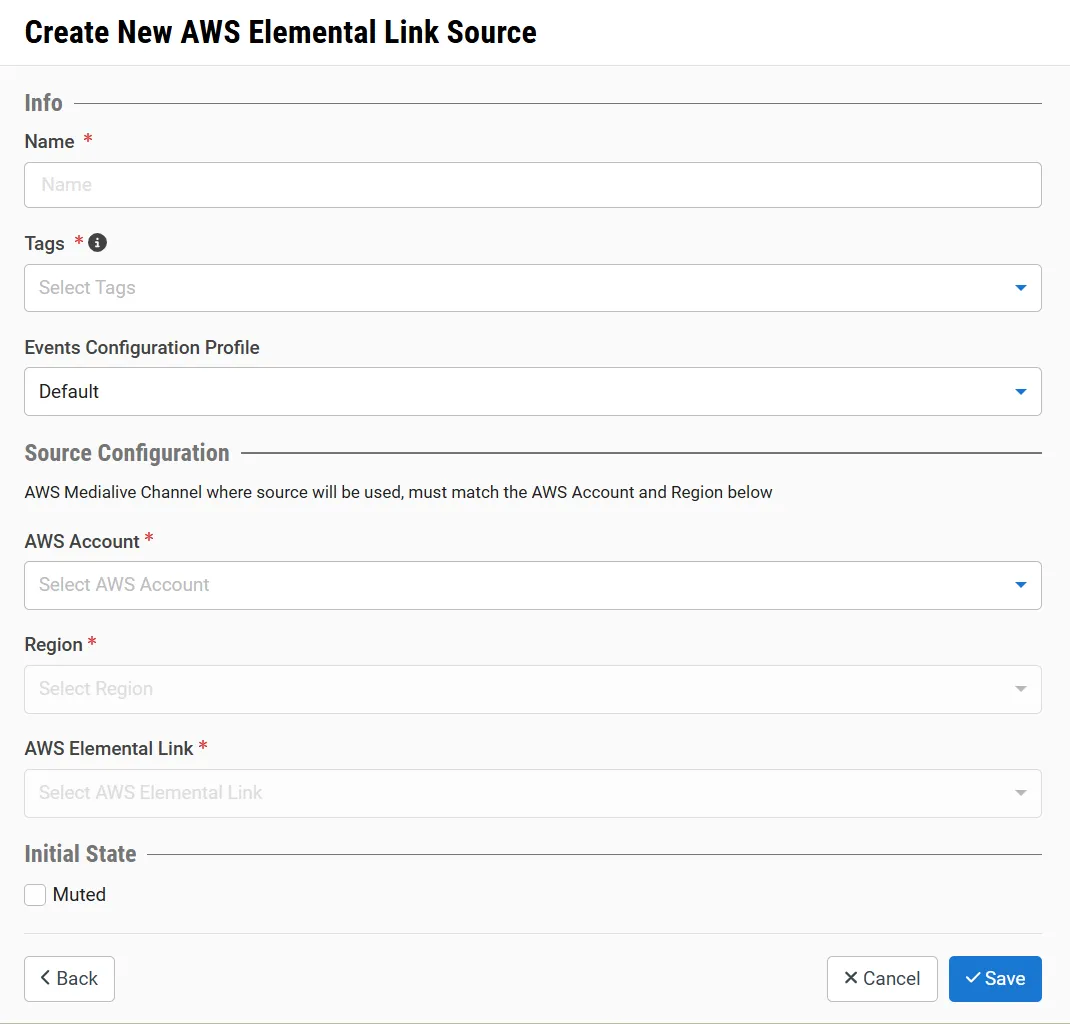Click the 'Create New AWS Elemental Link Source' title
1070x1024 pixels.
280,32
